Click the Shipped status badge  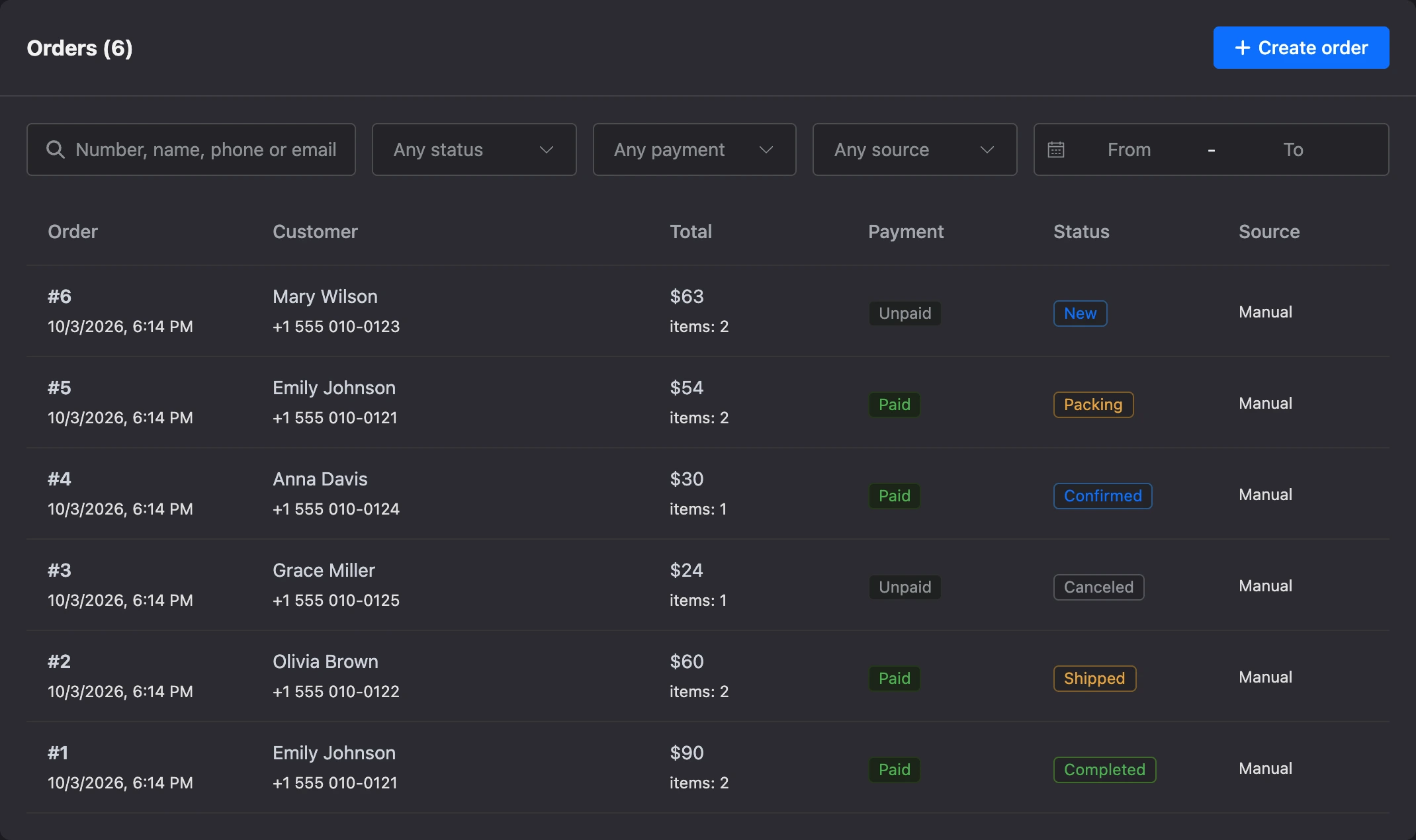point(1094,679)
